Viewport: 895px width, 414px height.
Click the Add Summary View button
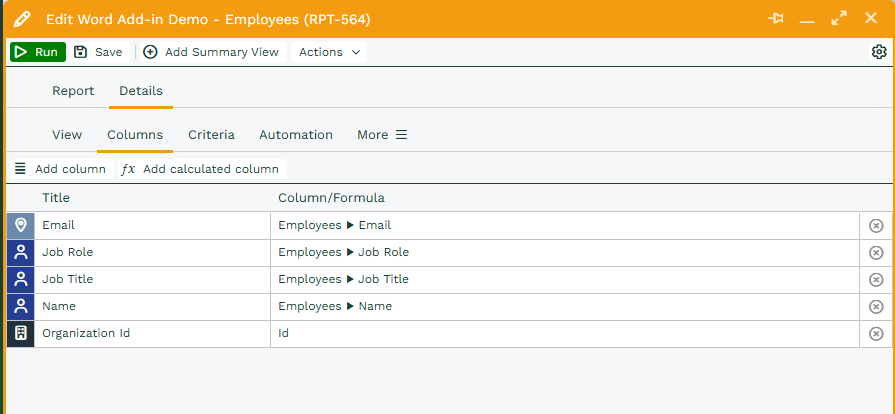pos(212,52)
